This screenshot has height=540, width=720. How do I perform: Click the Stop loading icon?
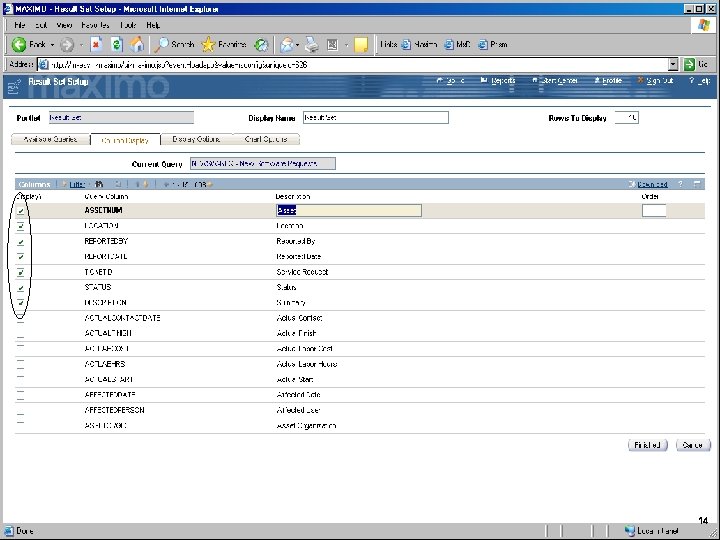coord(96,45)
